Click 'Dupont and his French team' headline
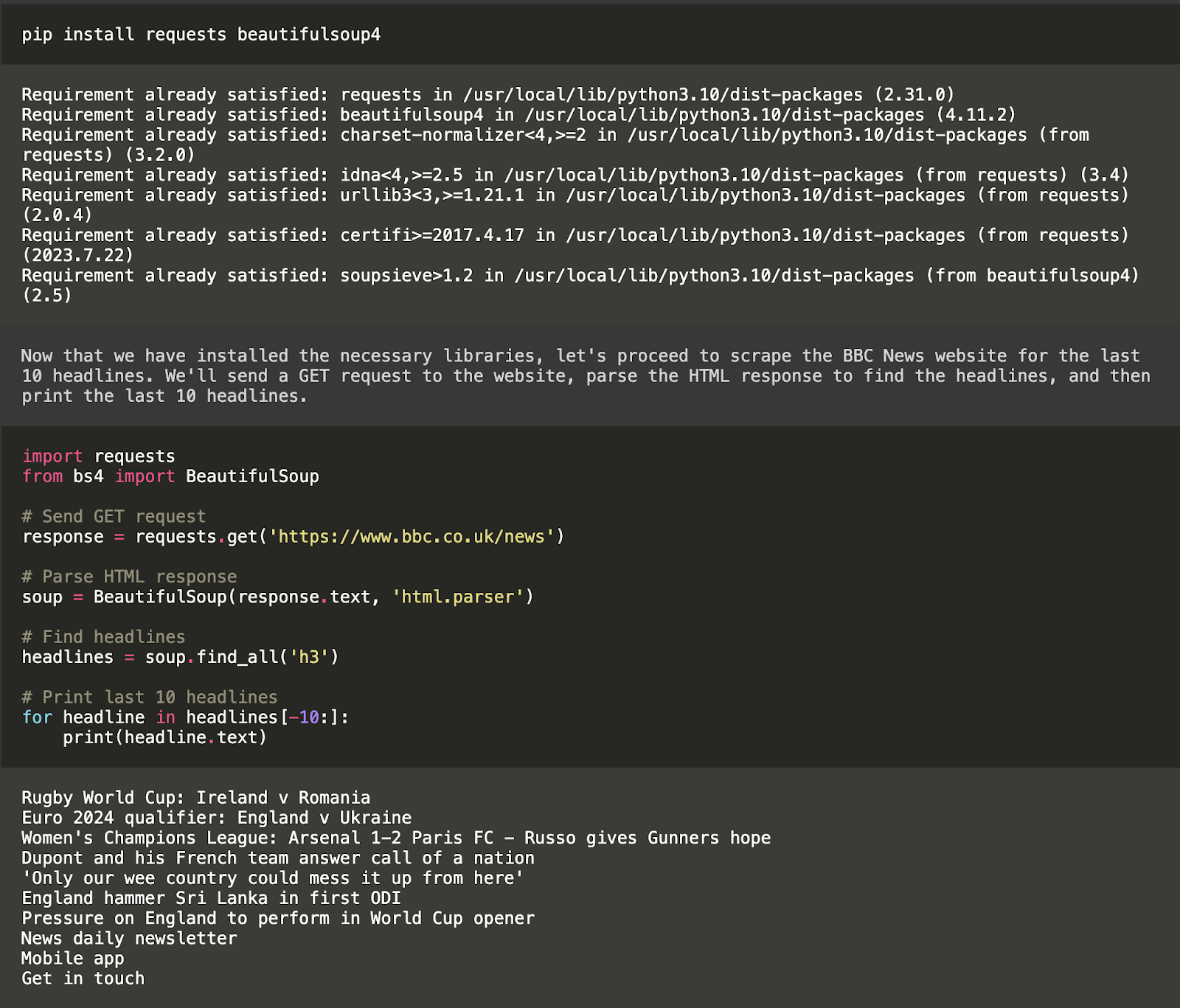 pyautogui.click(x=278, y=858)
